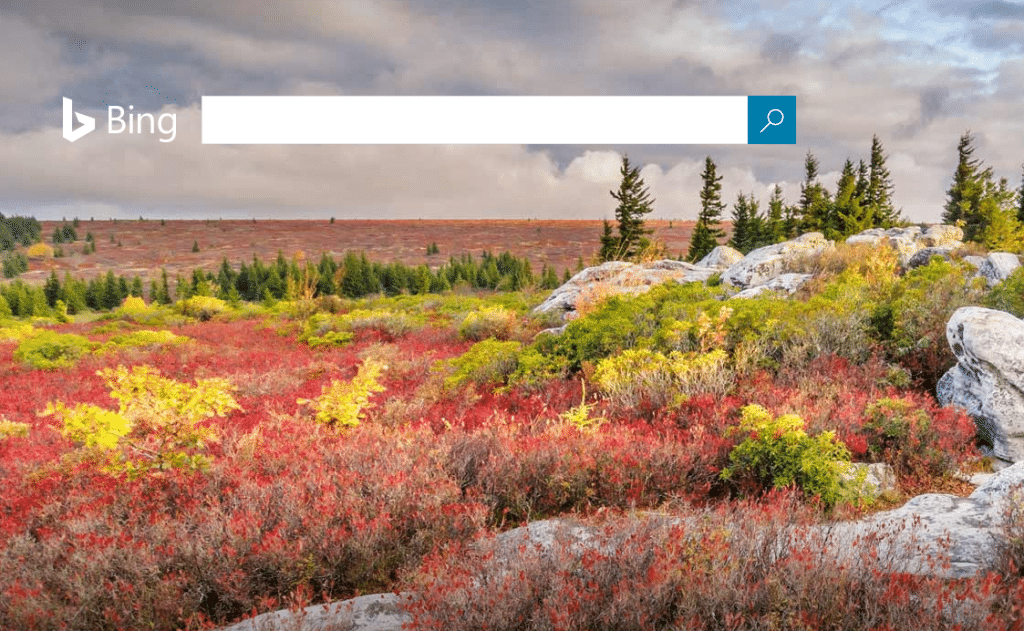This screenshot has height=631, width=1024.
Task: Select the white Bing logo mark
Action: (78, 120)
